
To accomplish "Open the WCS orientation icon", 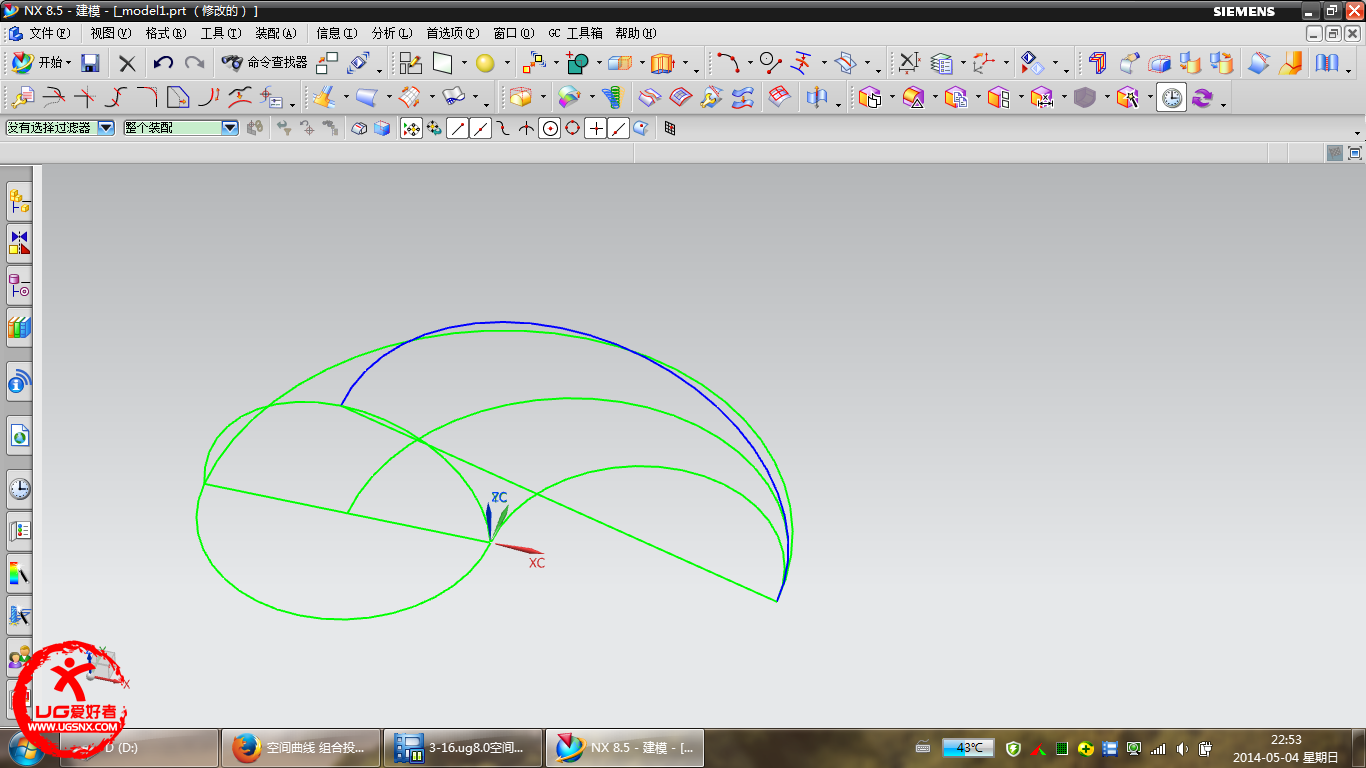I will (984, 63).
